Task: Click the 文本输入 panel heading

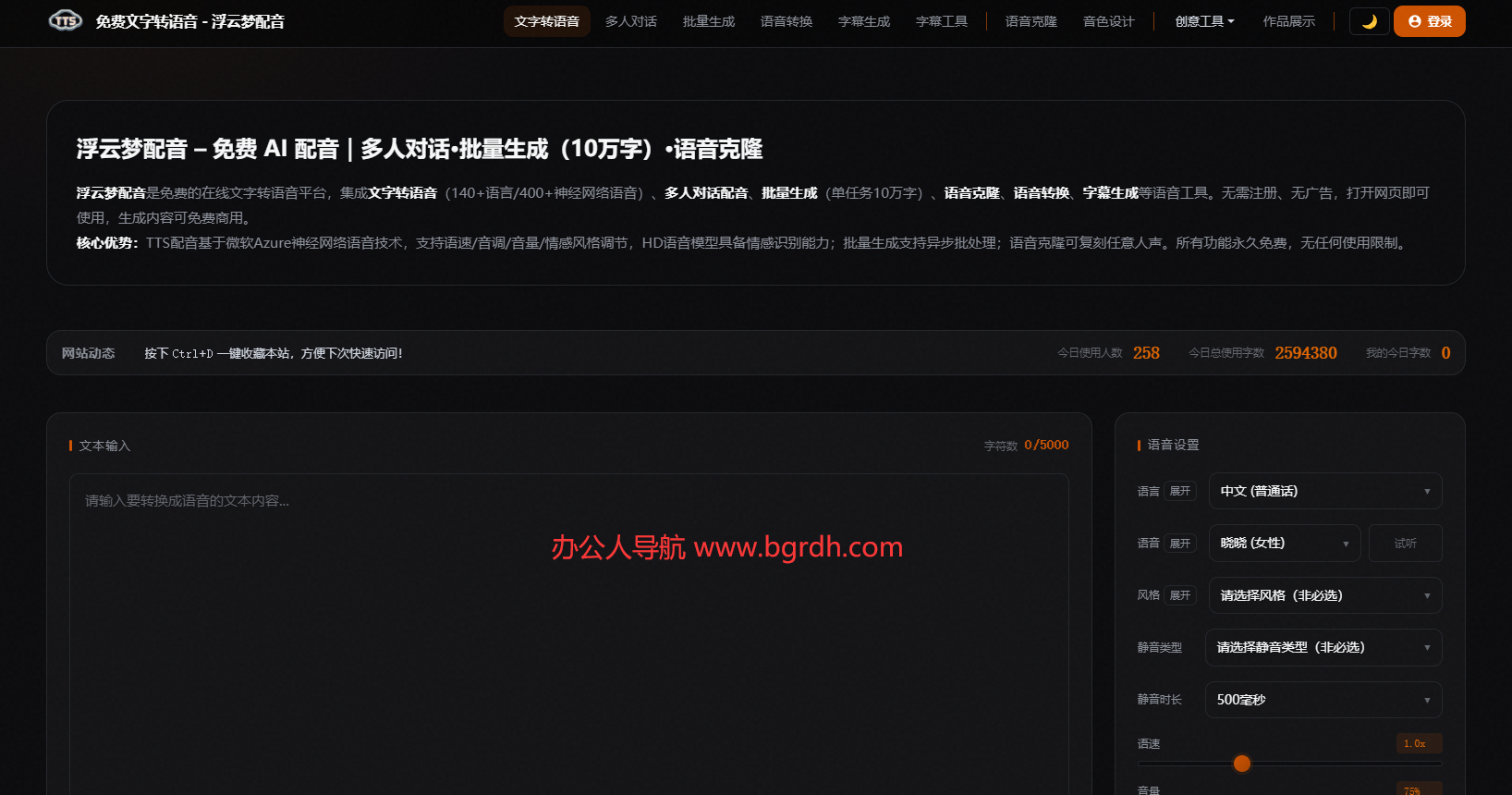Action: pyautogui.click(x=104, y=446)
